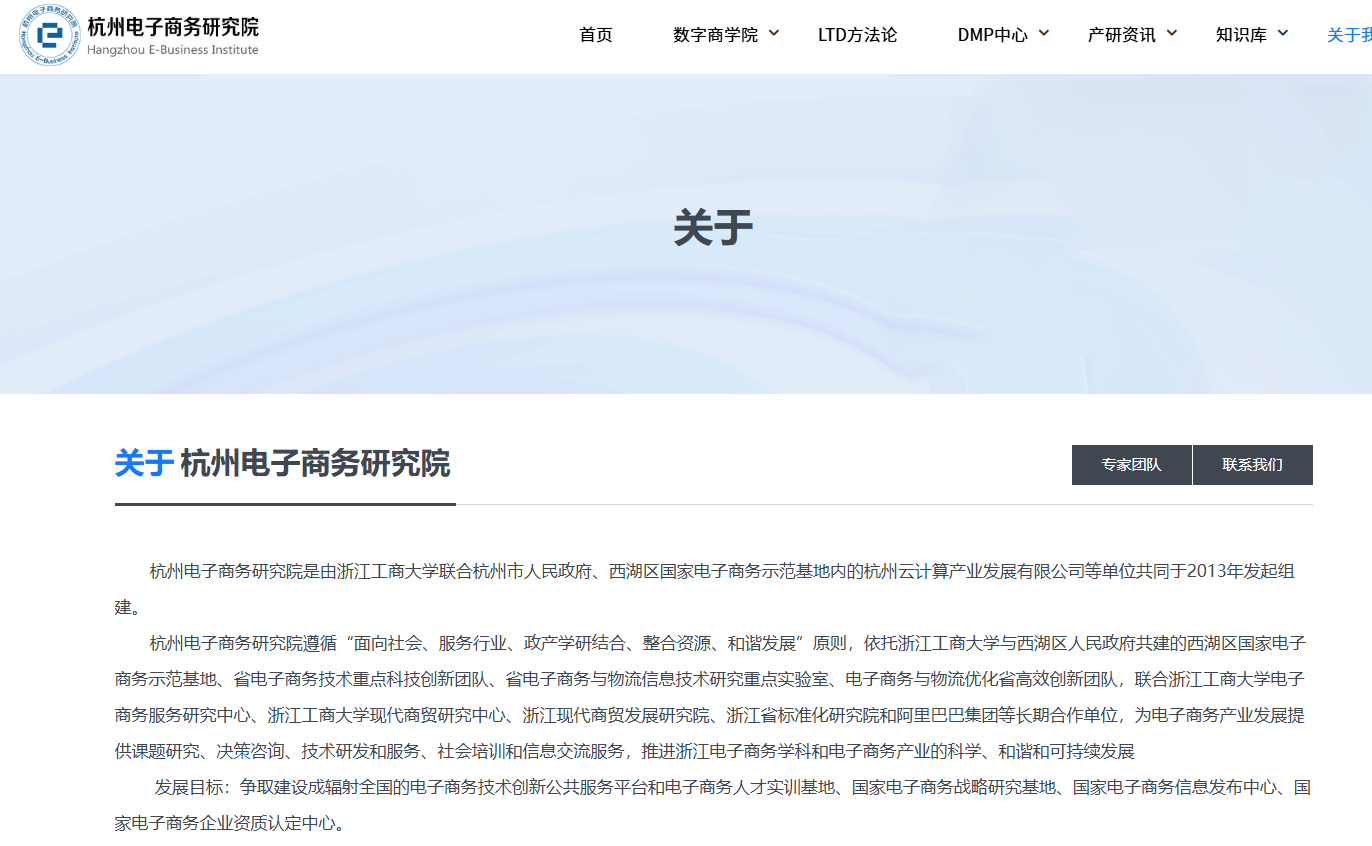Click the 杭州电子商务研究院 site title
Viewport: 1372px width, 846px height.
(x=173, y=27)
